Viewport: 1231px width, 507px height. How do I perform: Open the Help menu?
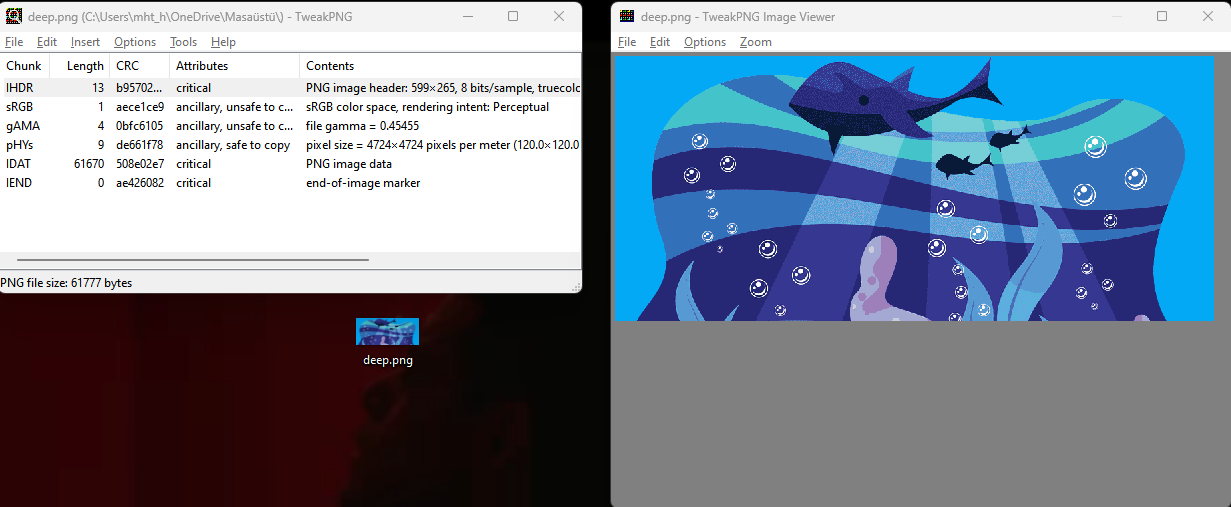tap(223, 42)
